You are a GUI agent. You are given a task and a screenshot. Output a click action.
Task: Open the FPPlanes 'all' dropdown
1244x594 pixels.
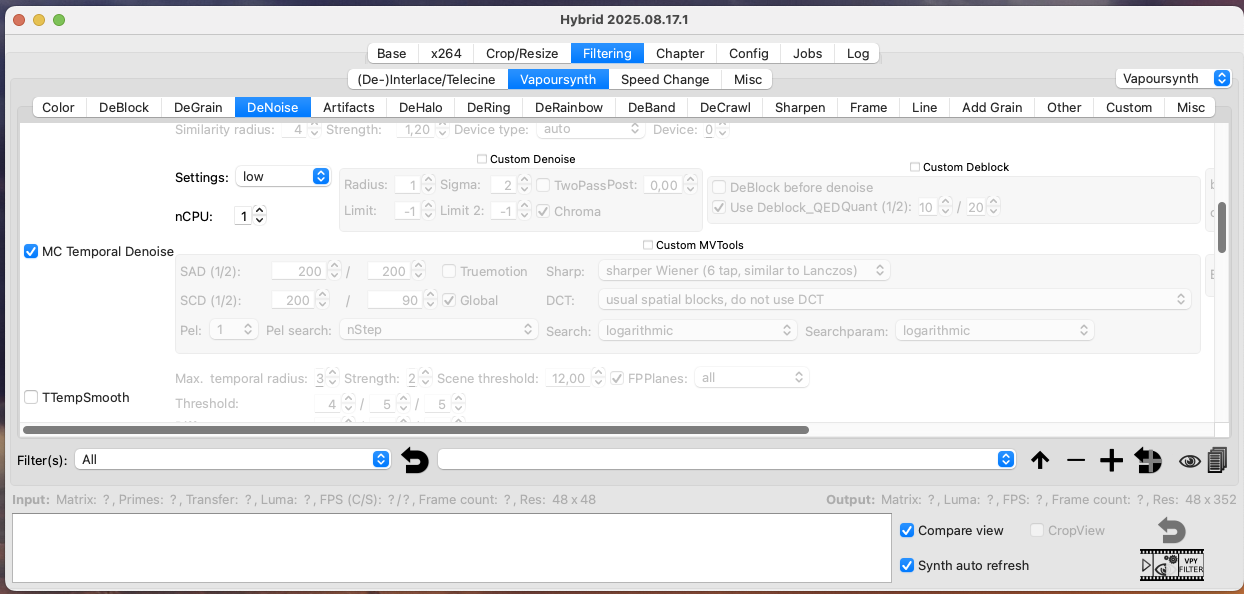(752, 378)
